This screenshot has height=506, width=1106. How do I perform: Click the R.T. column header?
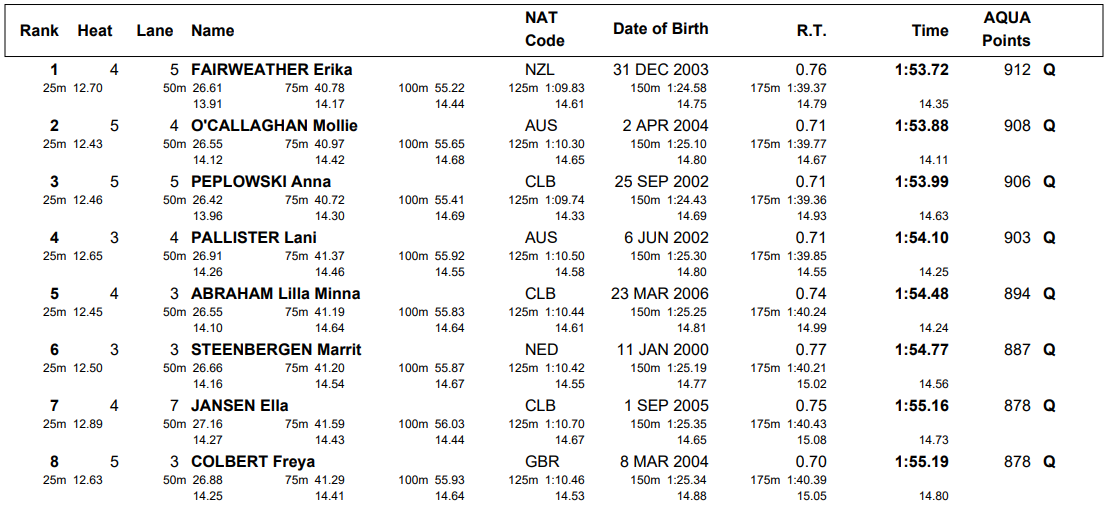click(811, 31)
